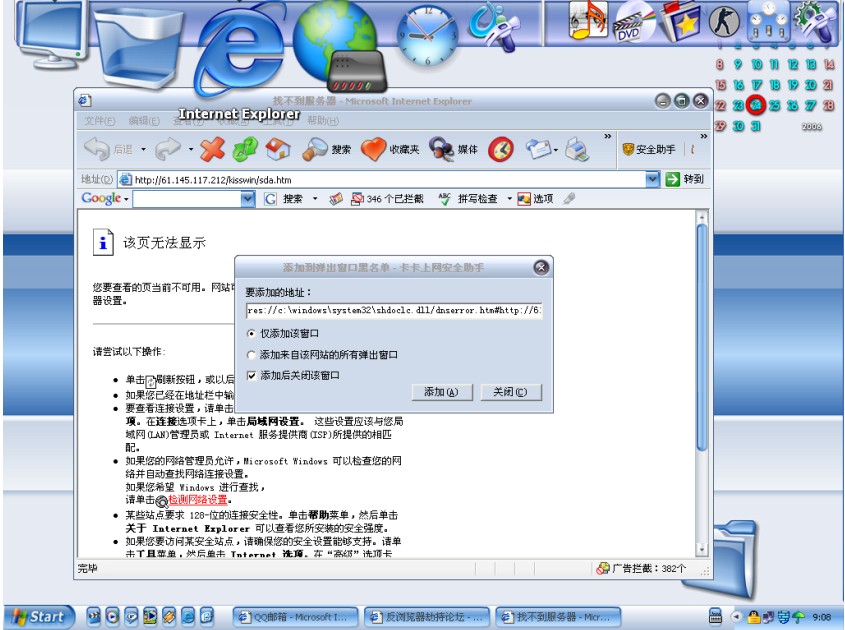
Task: Switch to 找不到服务器 taskbar window
Action: click(x=558, y=617)
